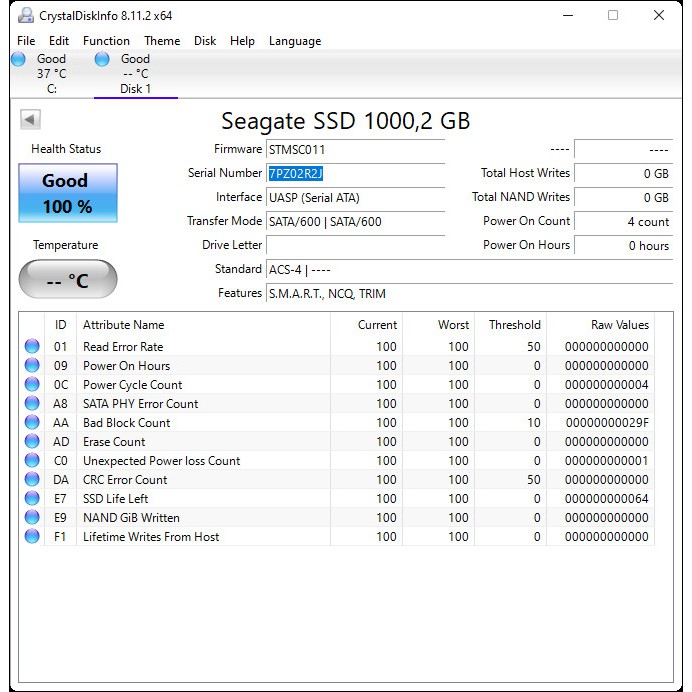Viewport: 692px width, 692px height.
Task: Click the Current column header
Action: pos(366,325)
